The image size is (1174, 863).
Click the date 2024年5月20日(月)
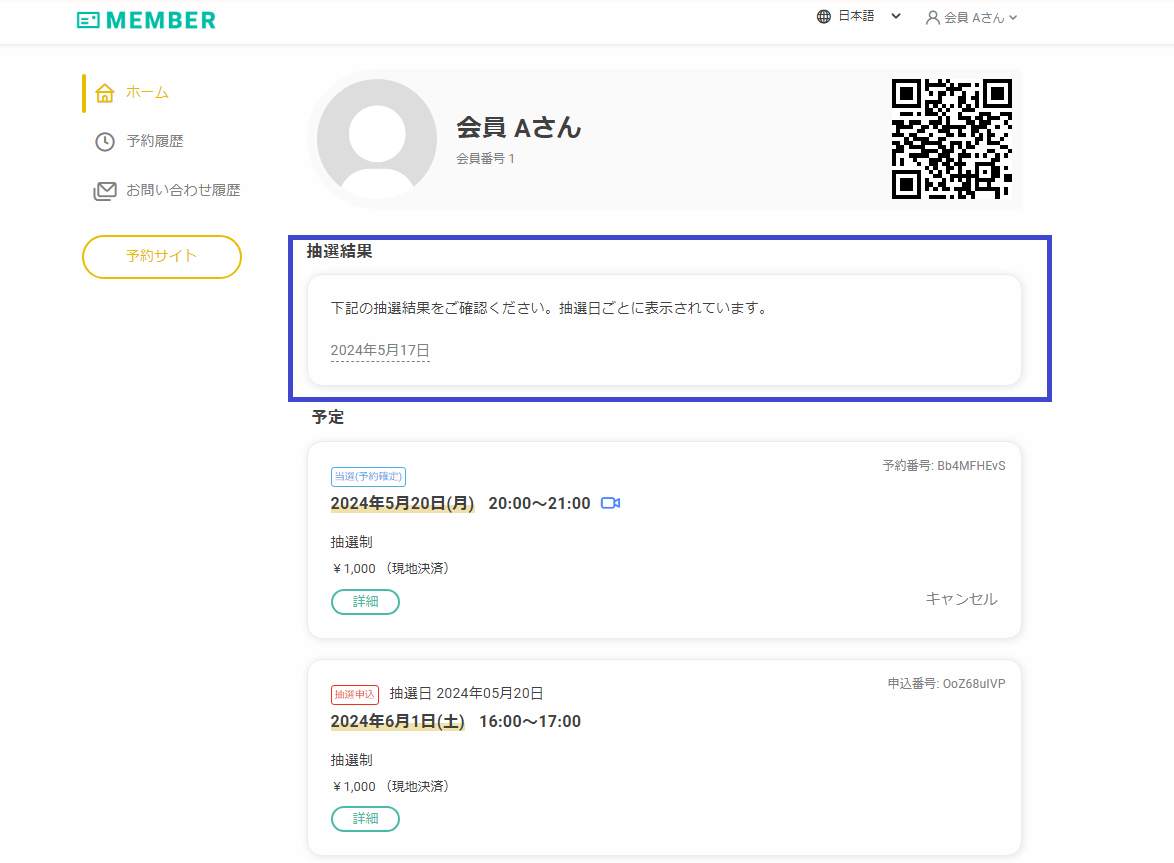(403, 504)
